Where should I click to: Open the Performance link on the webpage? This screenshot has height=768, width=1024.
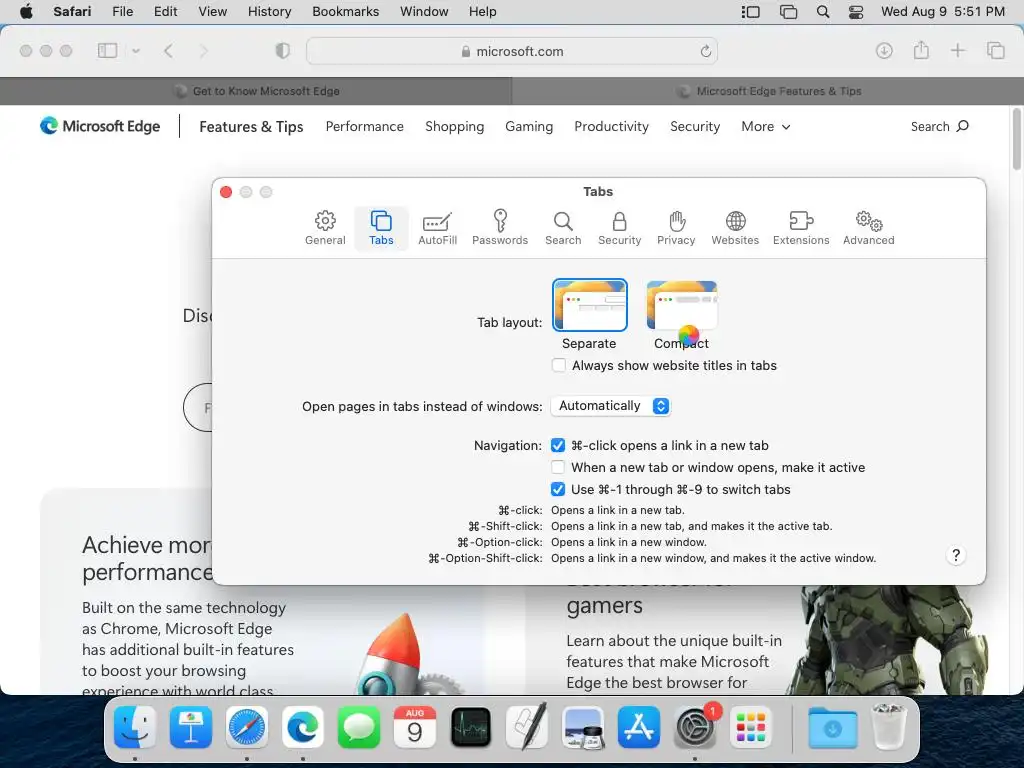point(364,127)
